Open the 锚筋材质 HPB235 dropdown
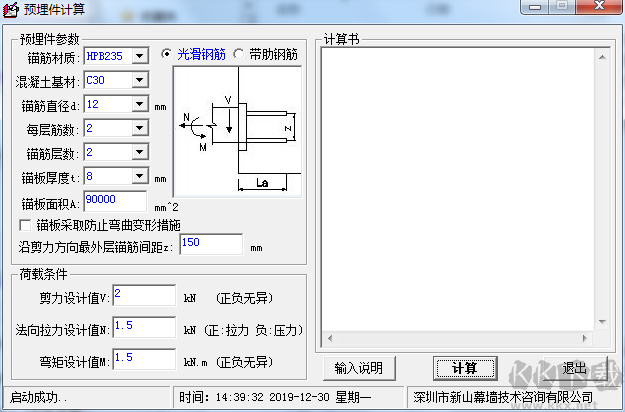Image resolution: width=625 pixels, height=412 pixels. (140, 56)
